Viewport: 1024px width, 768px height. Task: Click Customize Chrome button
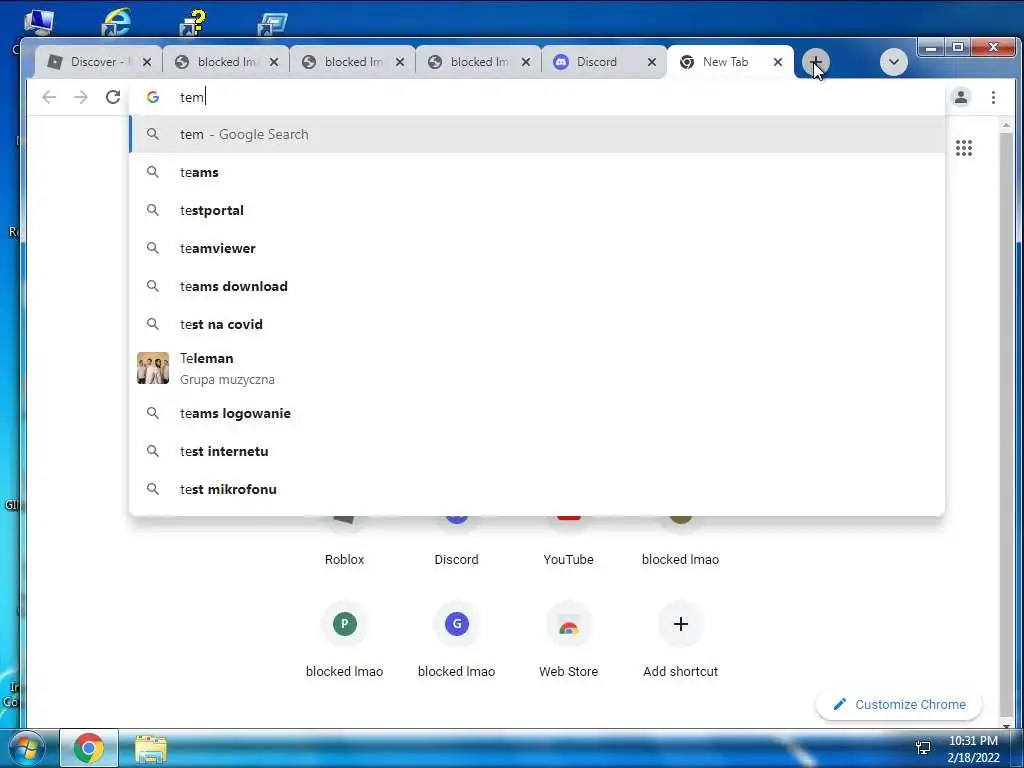coord(899,705)
